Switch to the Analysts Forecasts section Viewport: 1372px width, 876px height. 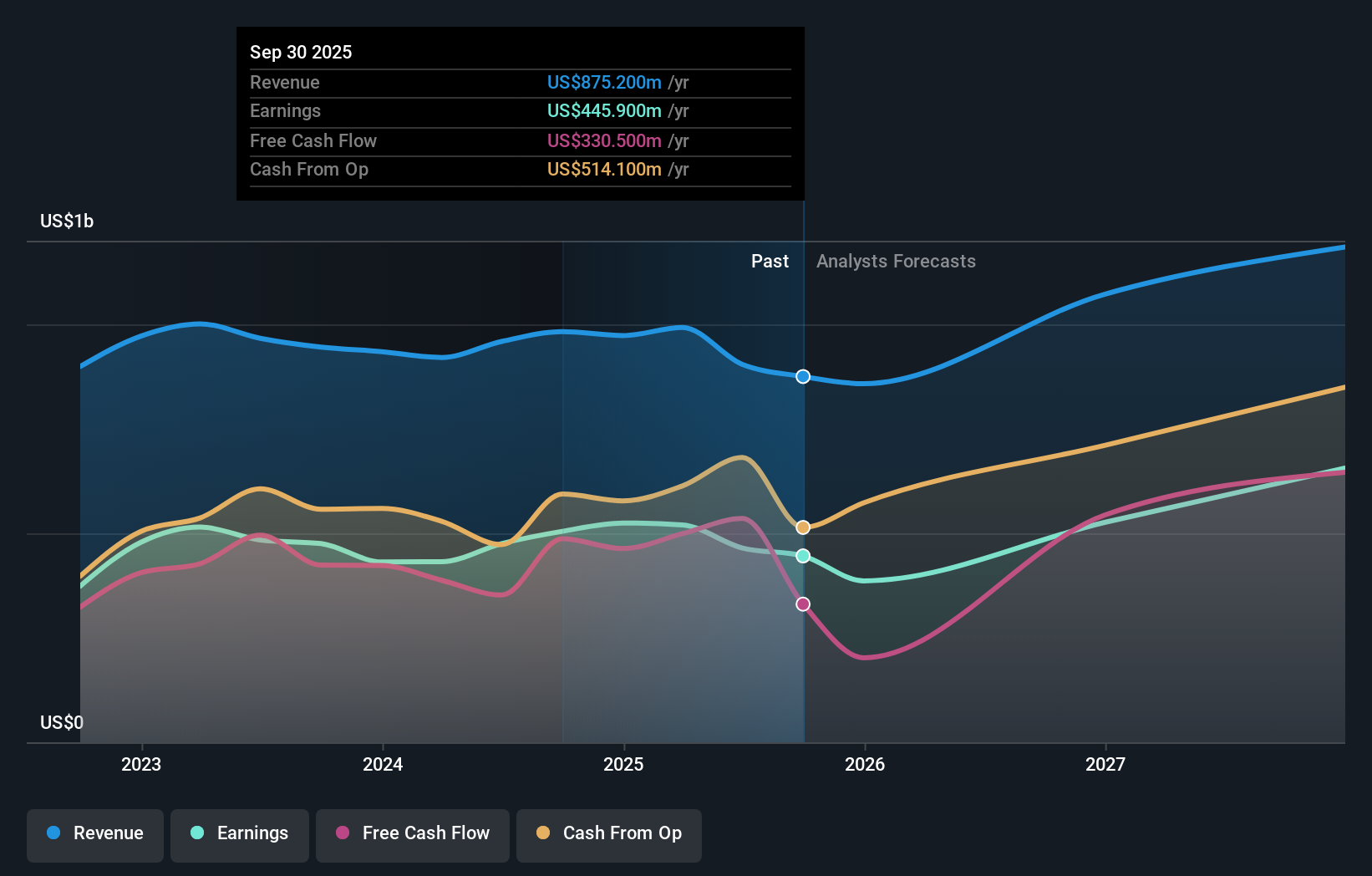[x=896, y=261]
